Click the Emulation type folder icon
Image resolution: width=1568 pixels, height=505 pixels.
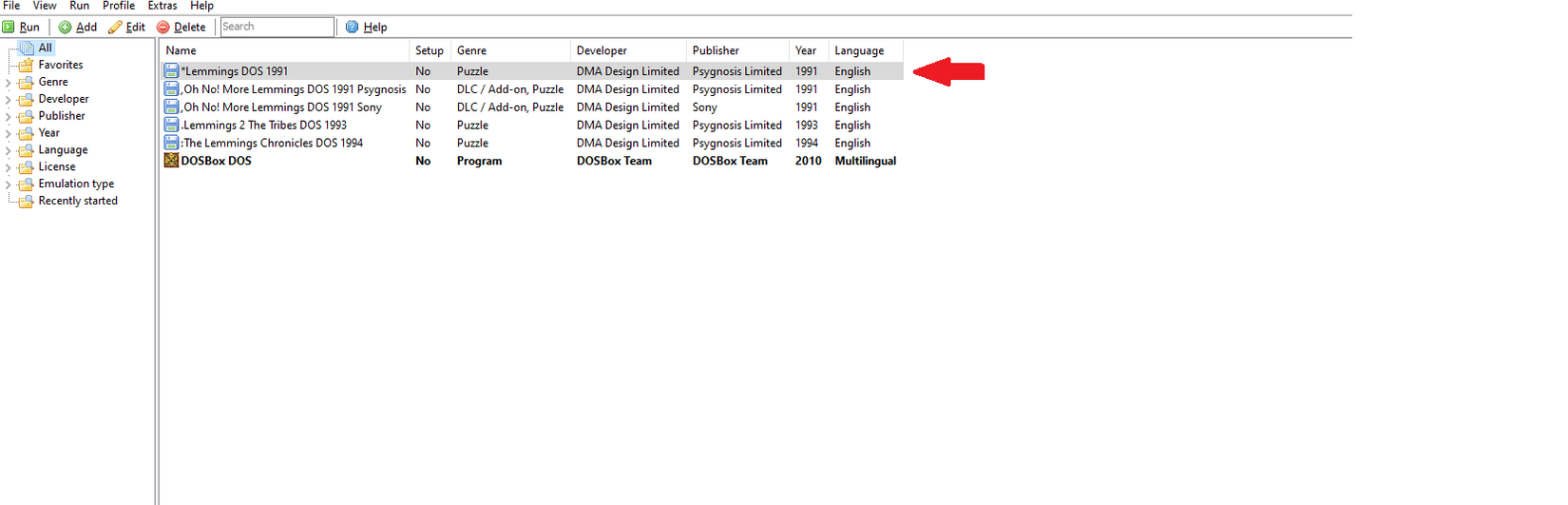27,185
